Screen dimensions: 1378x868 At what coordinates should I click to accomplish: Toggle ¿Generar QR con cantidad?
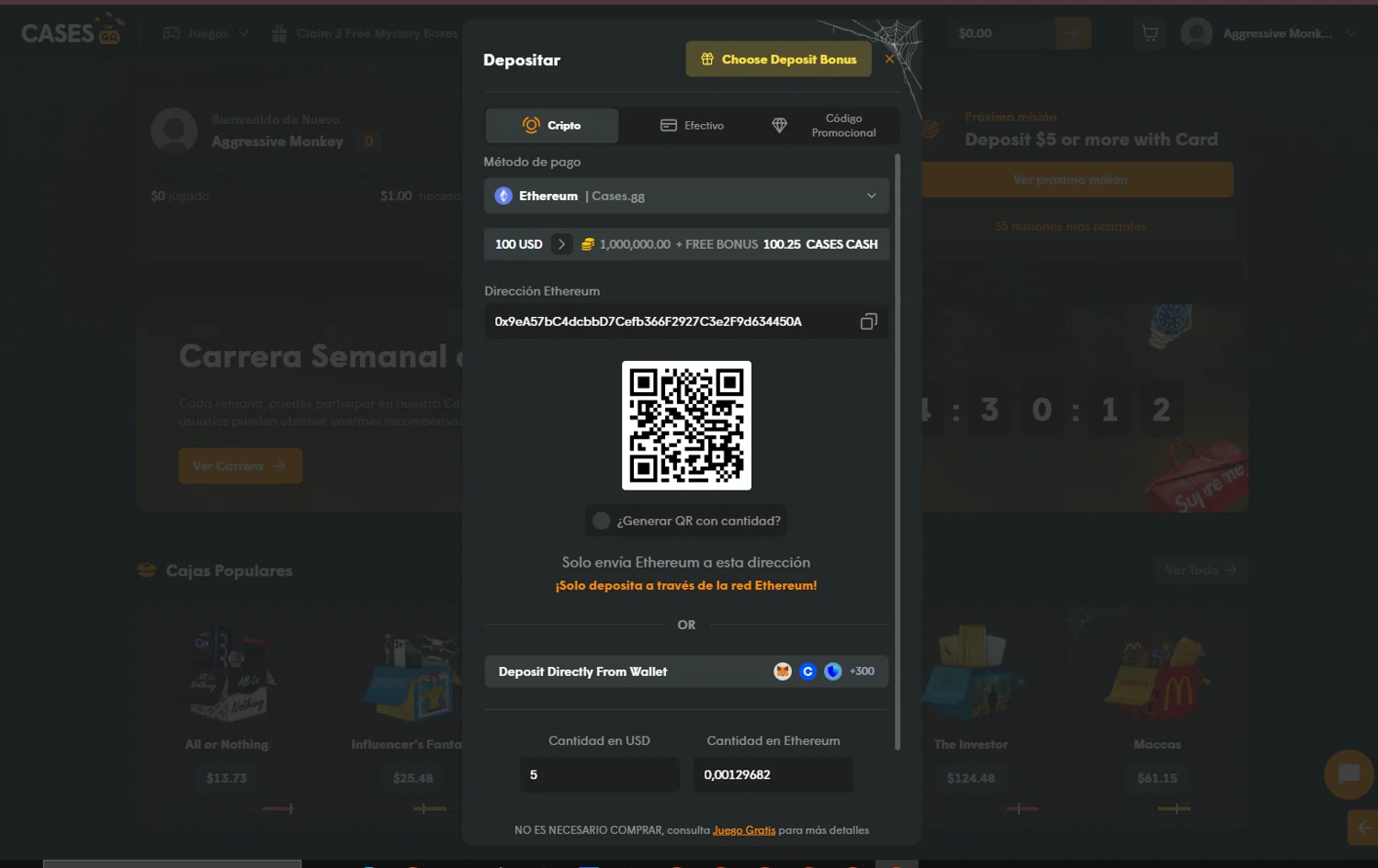pos(602,521)
